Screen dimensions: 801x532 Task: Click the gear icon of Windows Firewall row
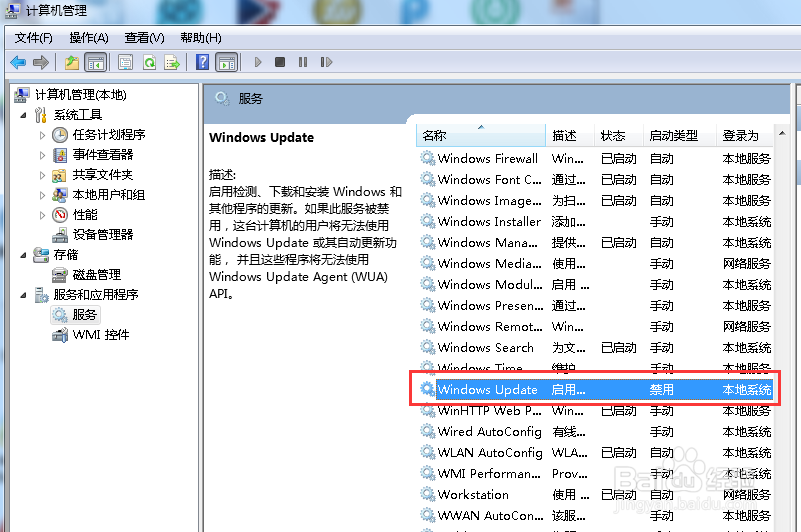427,158
